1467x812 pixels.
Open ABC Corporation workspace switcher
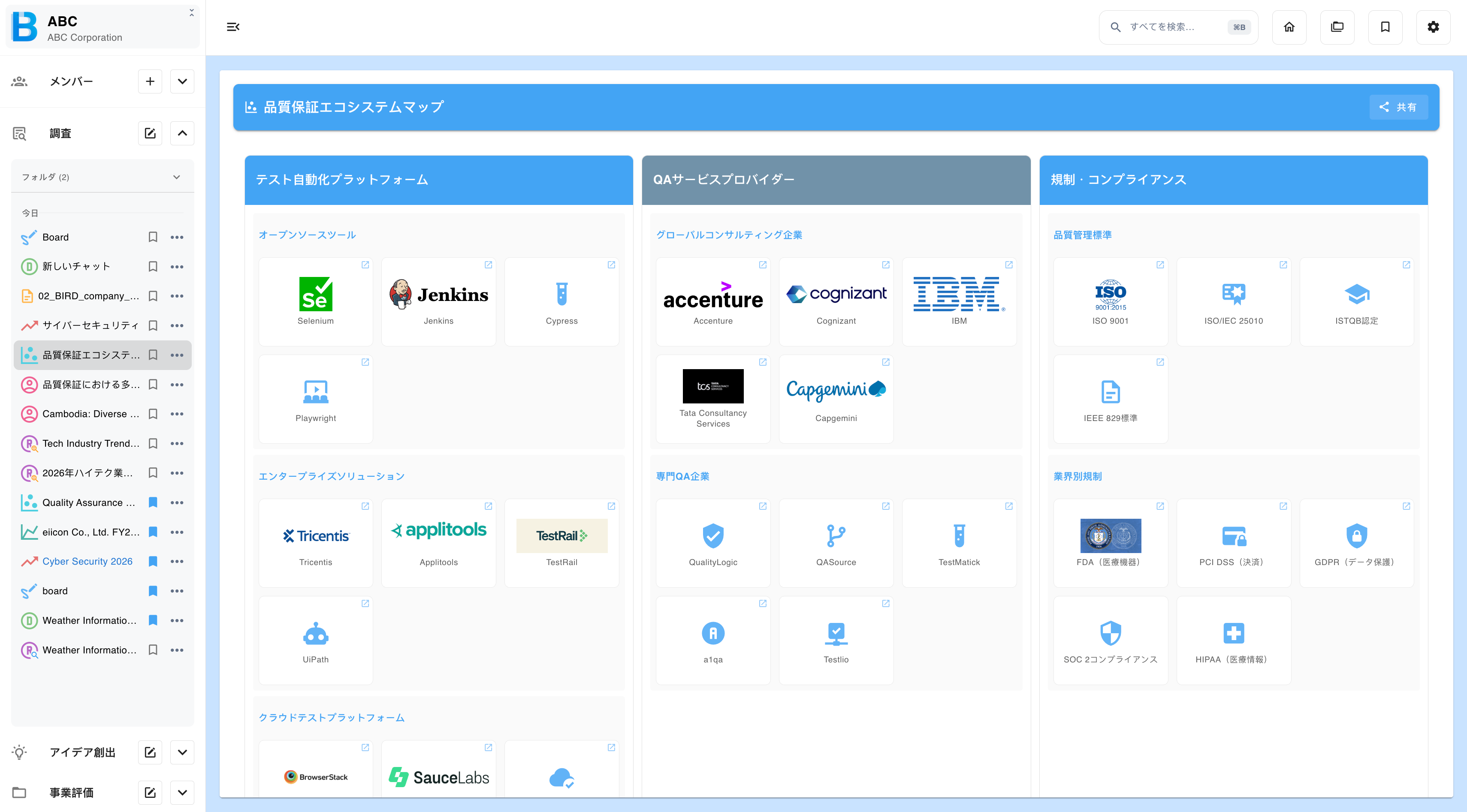tap(103, 27)
